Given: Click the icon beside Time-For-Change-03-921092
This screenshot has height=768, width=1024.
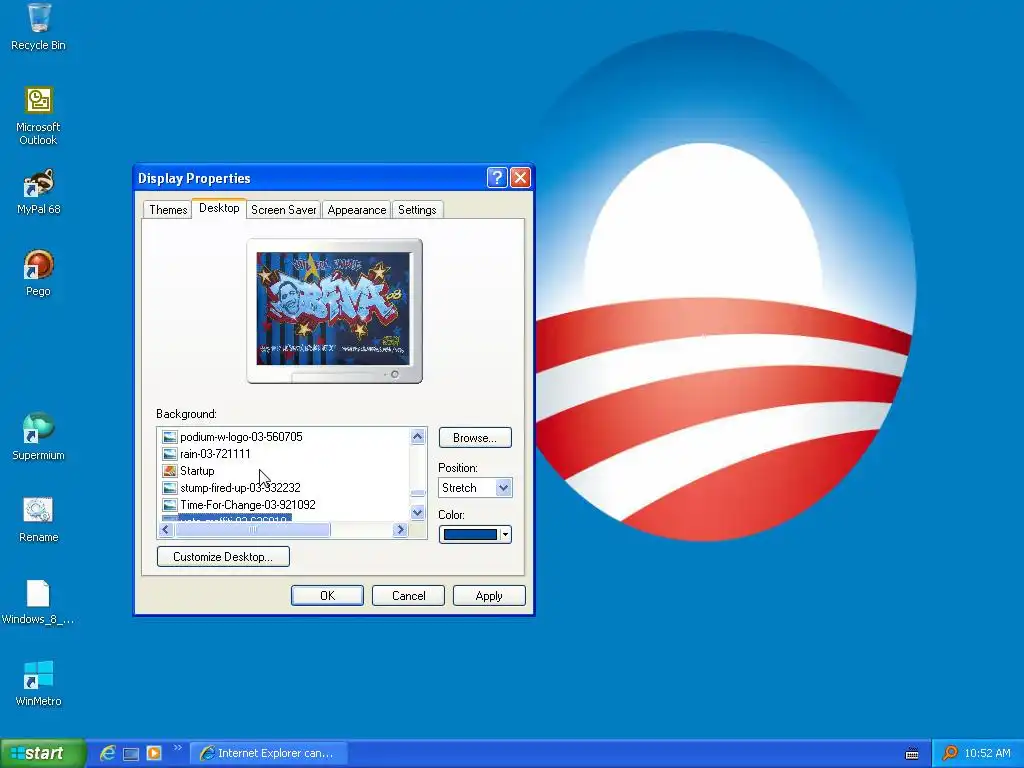Looking at the screenshot, I should click(x=170, y=505).
